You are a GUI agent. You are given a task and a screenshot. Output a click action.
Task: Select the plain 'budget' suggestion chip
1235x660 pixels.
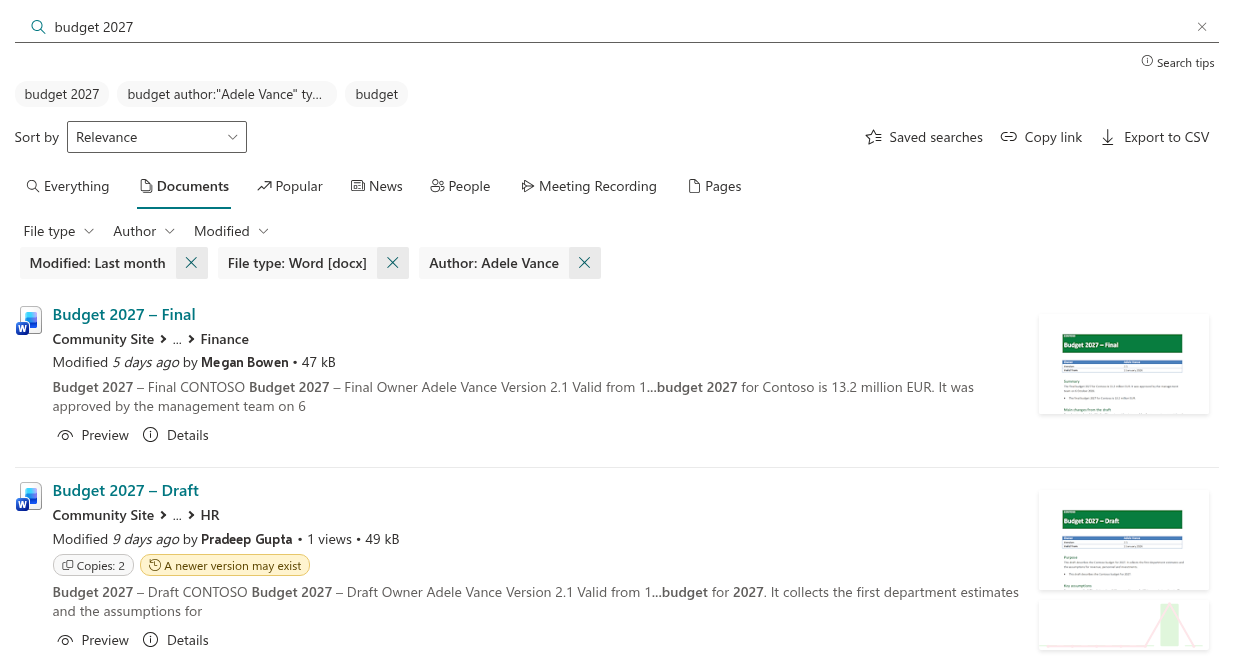tap(376, 94)
